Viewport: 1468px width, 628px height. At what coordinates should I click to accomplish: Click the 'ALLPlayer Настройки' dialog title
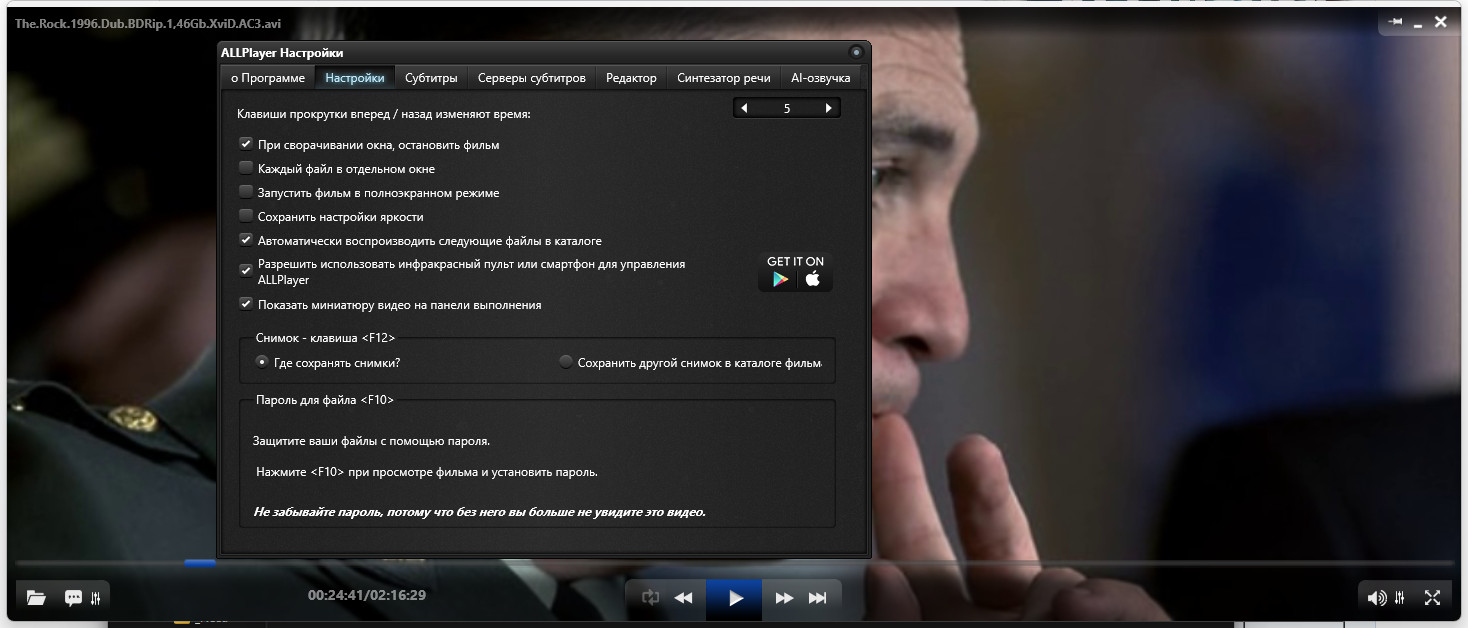282,53
